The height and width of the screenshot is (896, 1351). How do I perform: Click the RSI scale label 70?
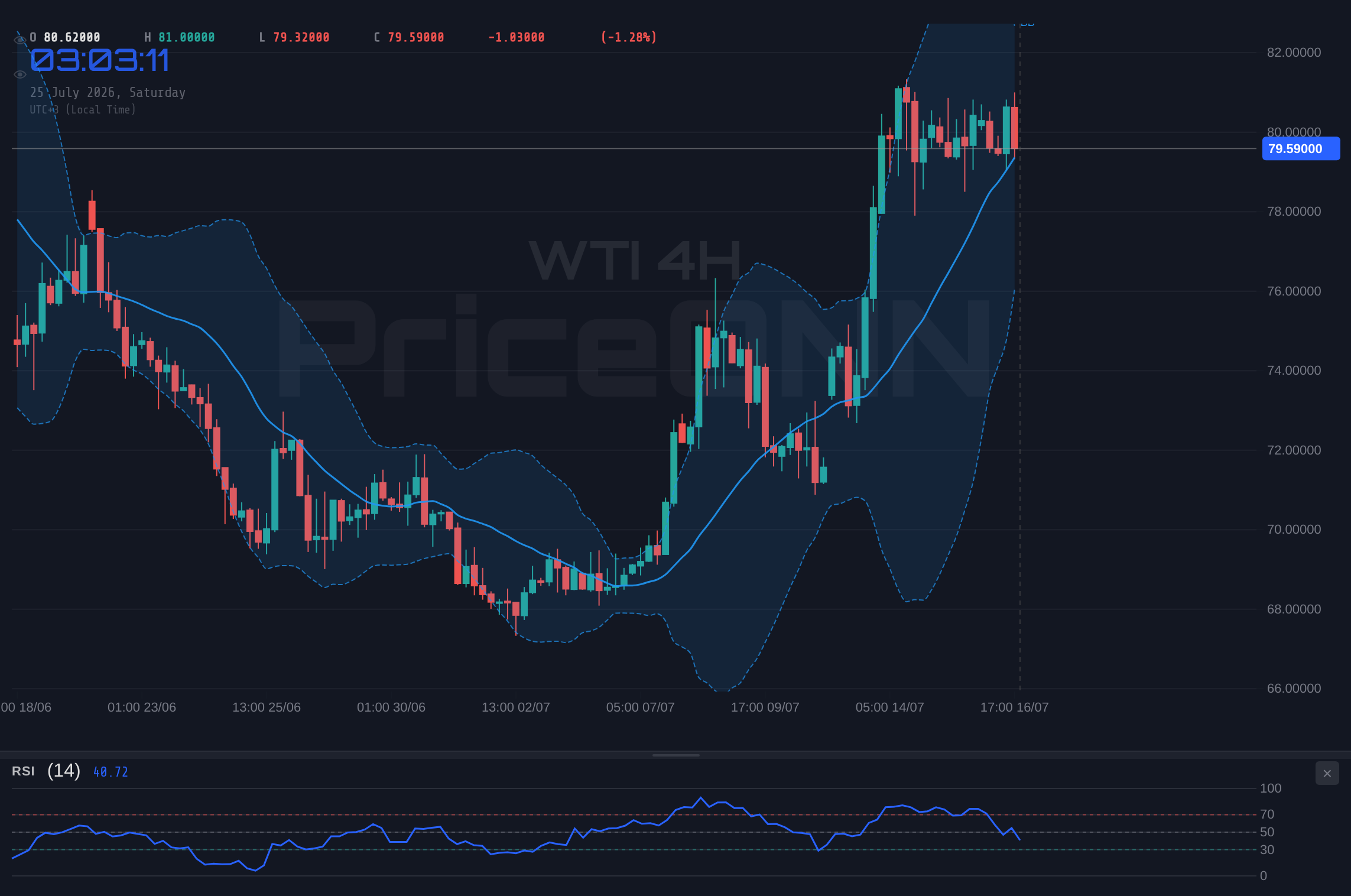click(1267, 814)
